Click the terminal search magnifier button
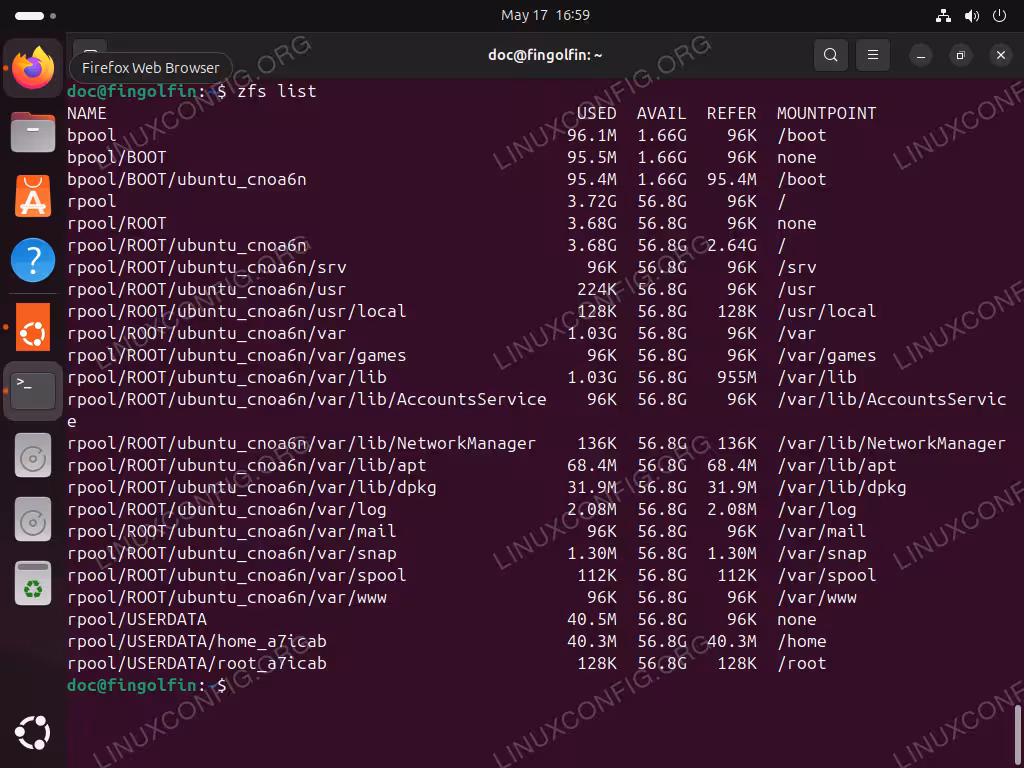The image size is (1024, 768). pos(831,56)
